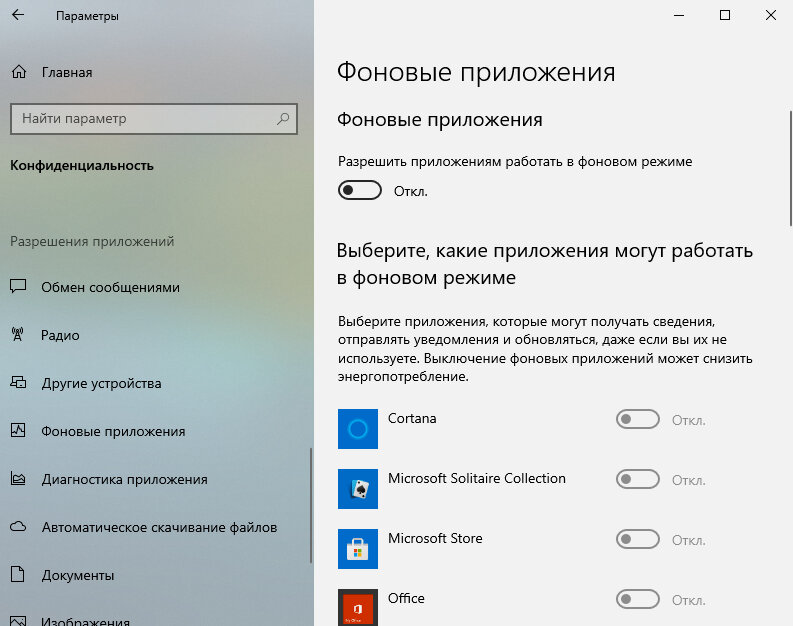
Task: Select the Документы page icon
Action: (18, 574)
